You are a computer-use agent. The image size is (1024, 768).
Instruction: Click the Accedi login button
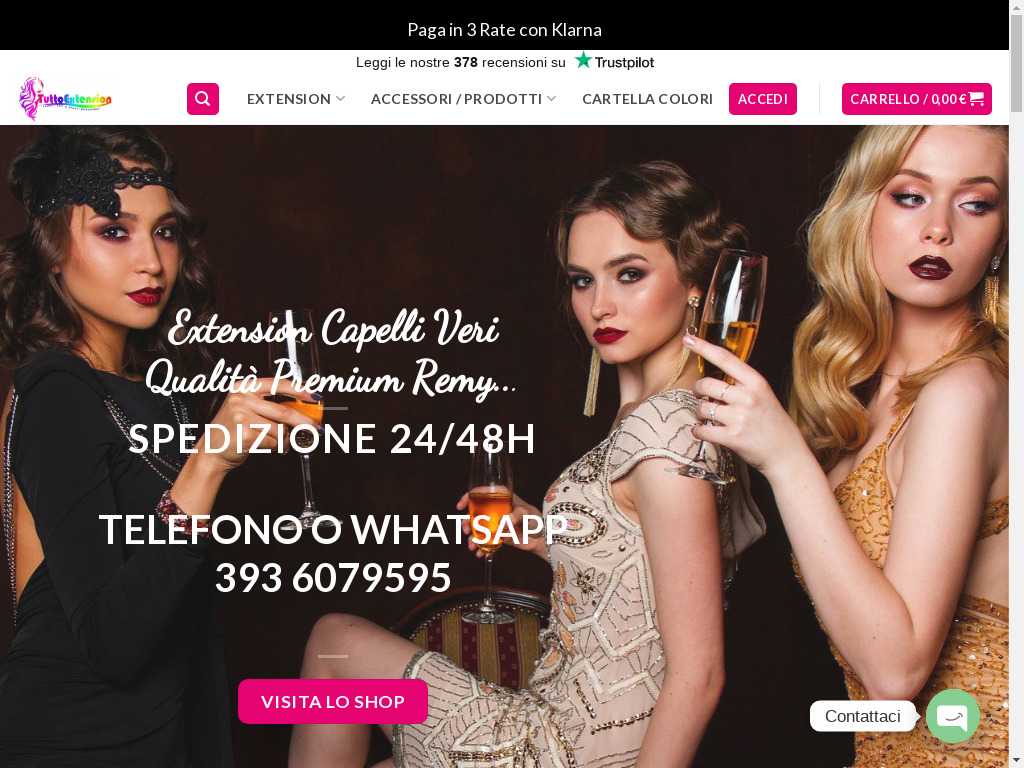click(763, 99)
